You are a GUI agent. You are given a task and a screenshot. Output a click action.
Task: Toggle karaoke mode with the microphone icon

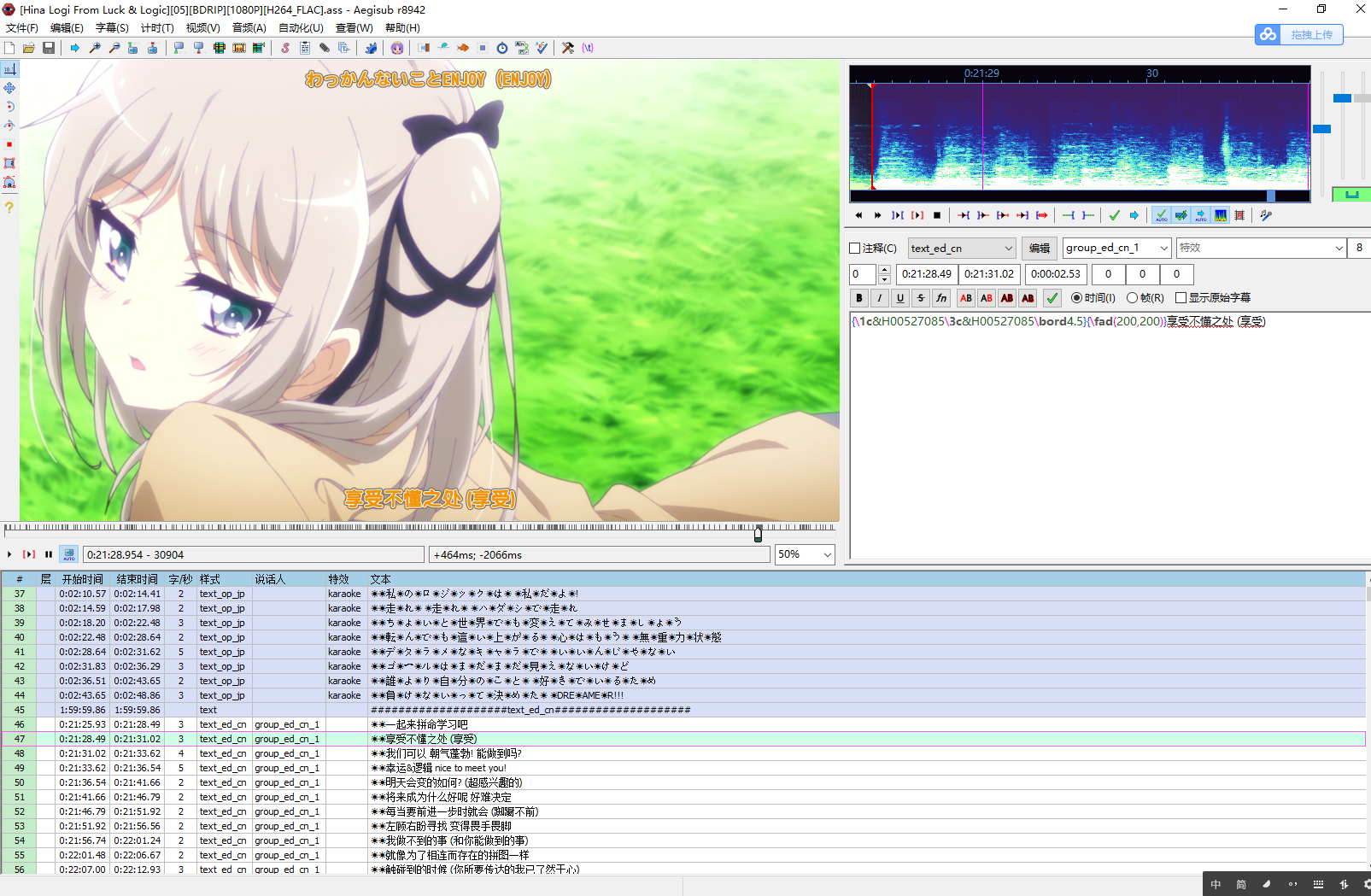[1266, 215]
